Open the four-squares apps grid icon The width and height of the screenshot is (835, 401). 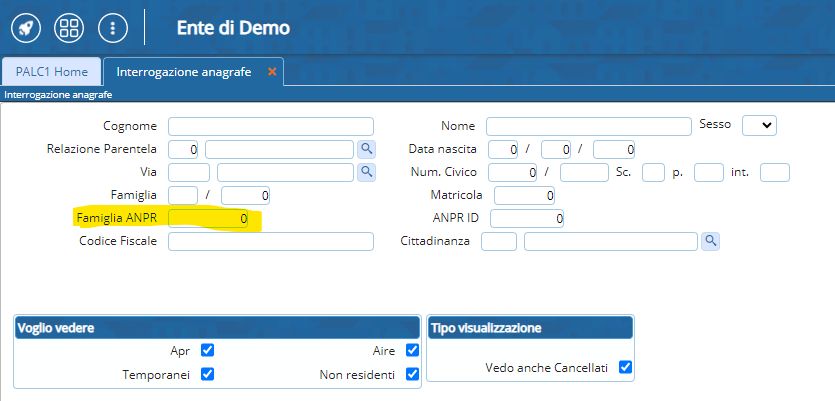point(69,28)
